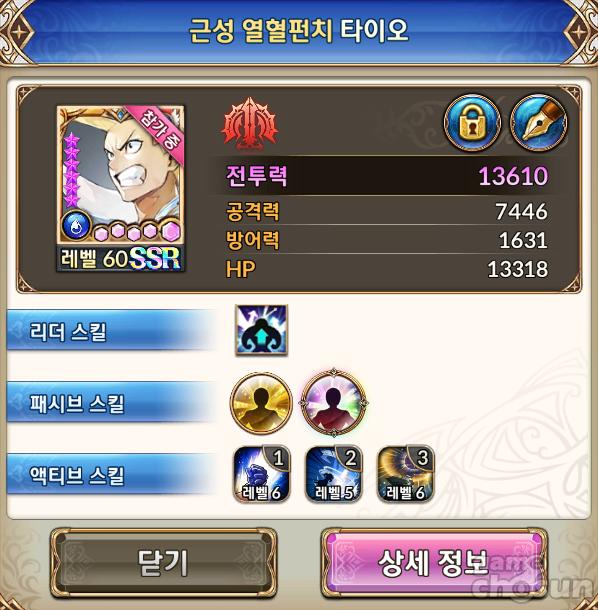Viewport: 598px width, 610px height.
Task: Tap the blue water element icon
Action: [x=75, y=225]
